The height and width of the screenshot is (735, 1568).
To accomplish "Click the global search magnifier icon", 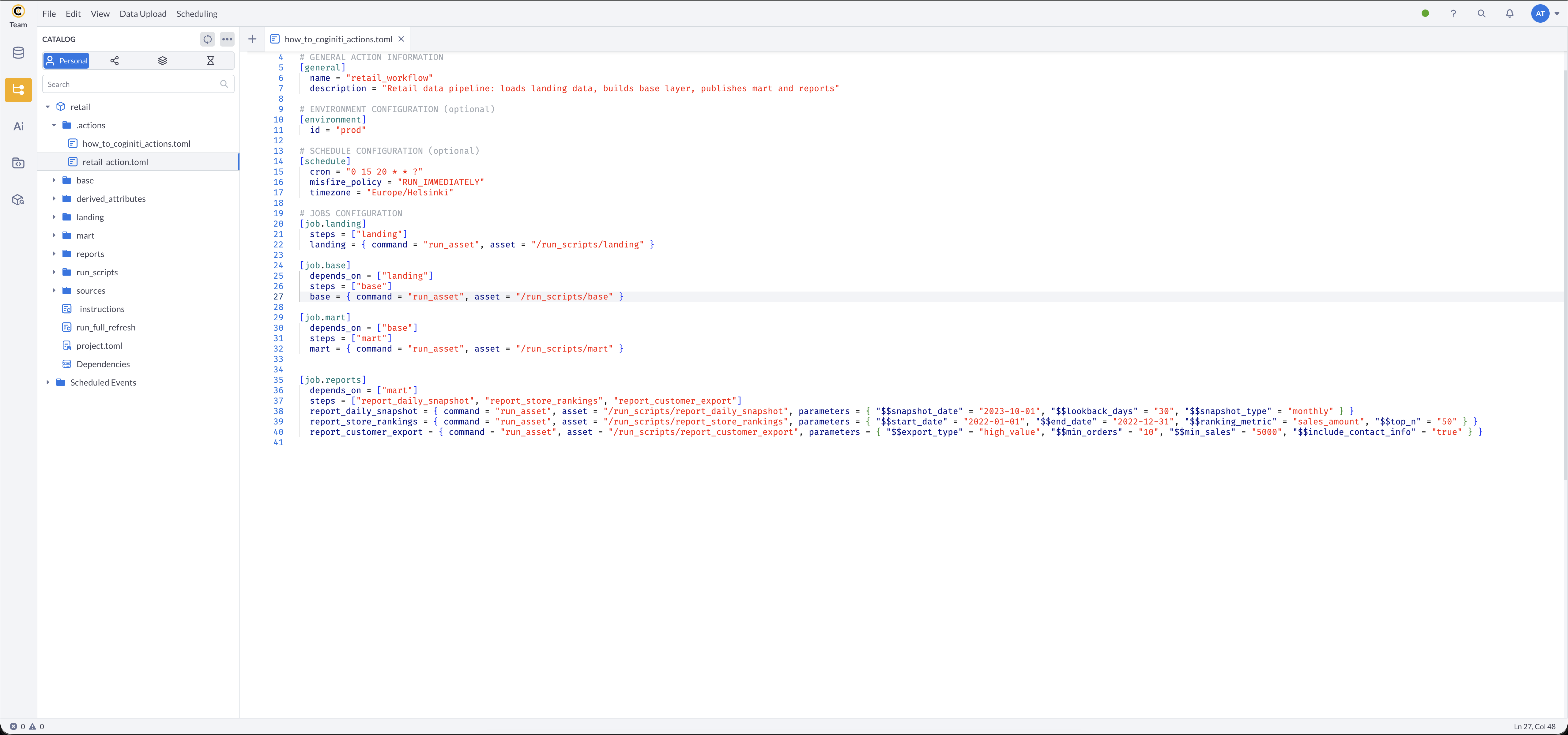I will point(1482,13).
